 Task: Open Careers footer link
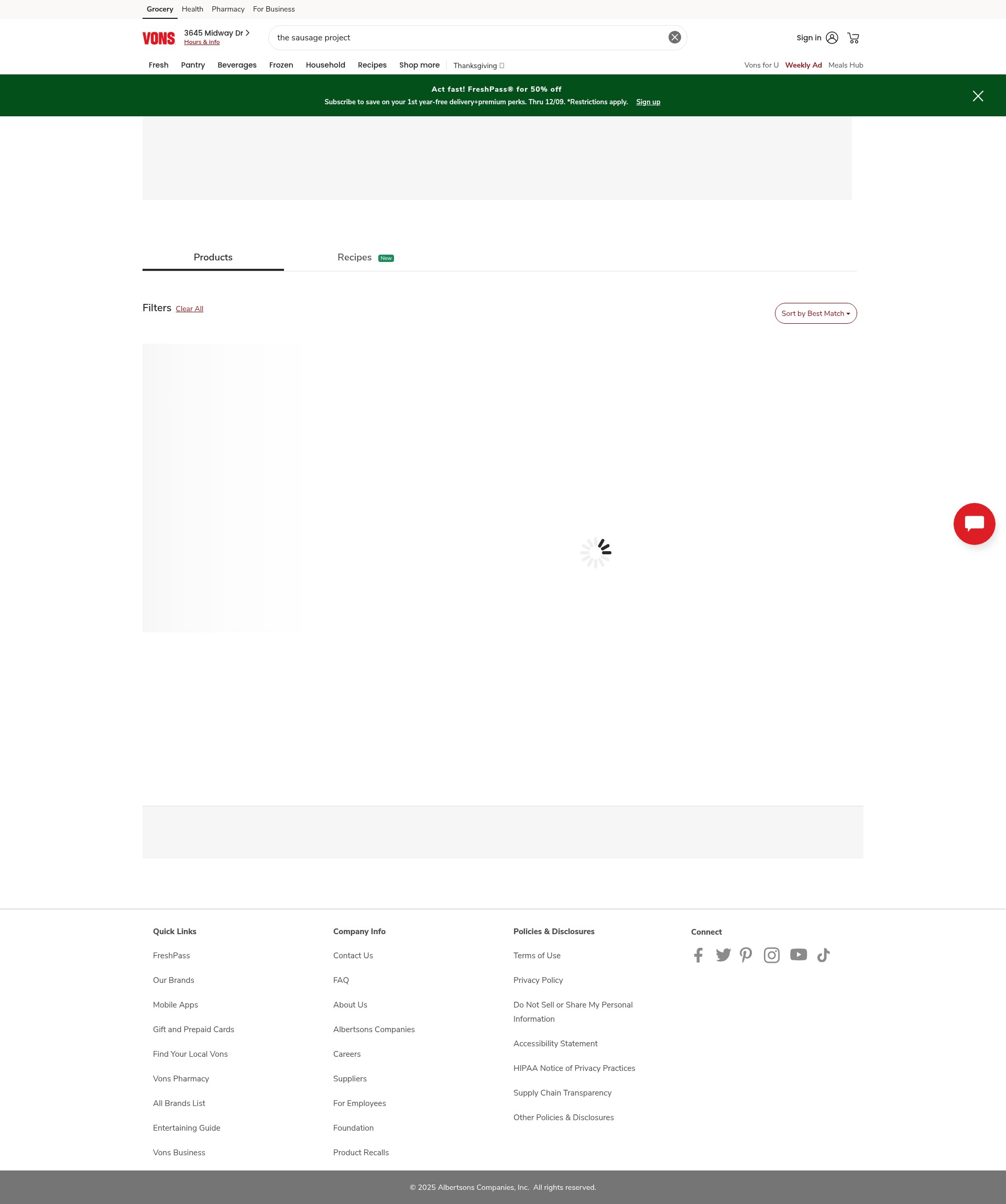347,1054
